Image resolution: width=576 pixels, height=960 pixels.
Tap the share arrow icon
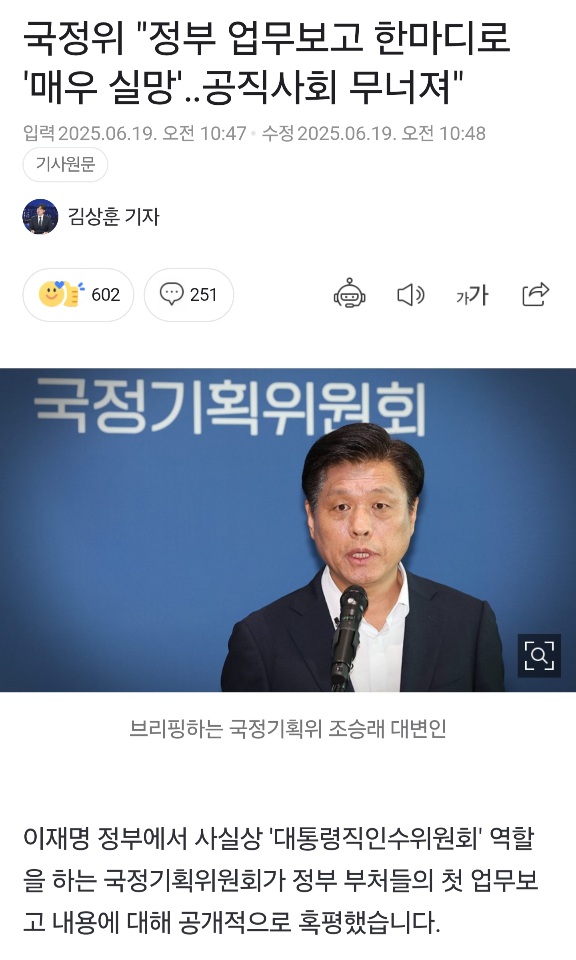point(536,294)
